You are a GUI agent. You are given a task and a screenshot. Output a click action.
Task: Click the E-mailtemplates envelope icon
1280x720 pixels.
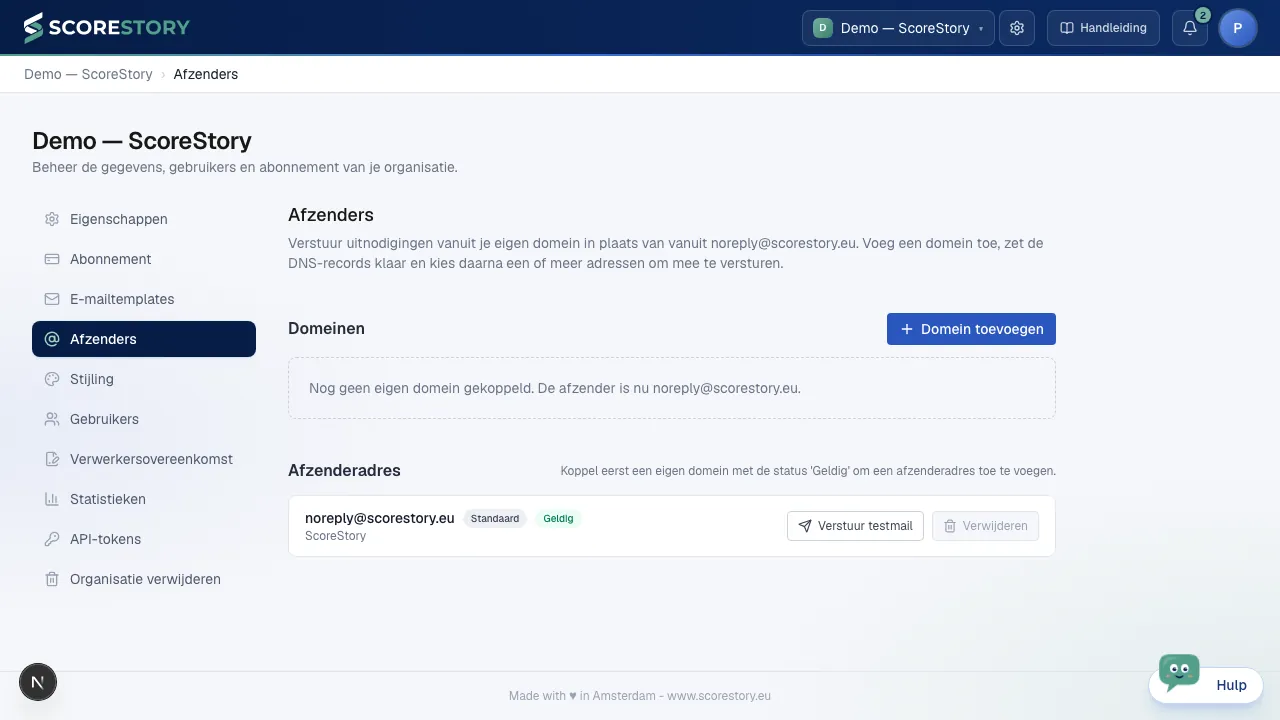(x=52, y=299)
